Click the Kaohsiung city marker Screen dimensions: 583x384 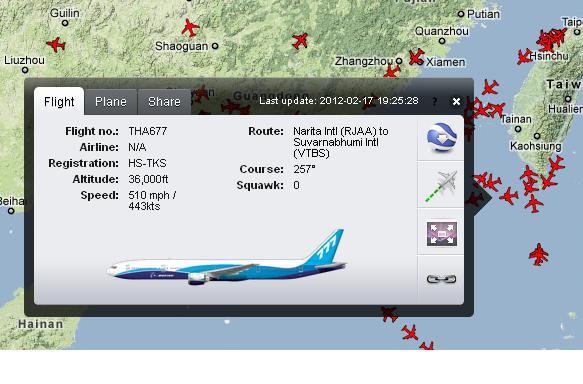[x=537, y=136]
